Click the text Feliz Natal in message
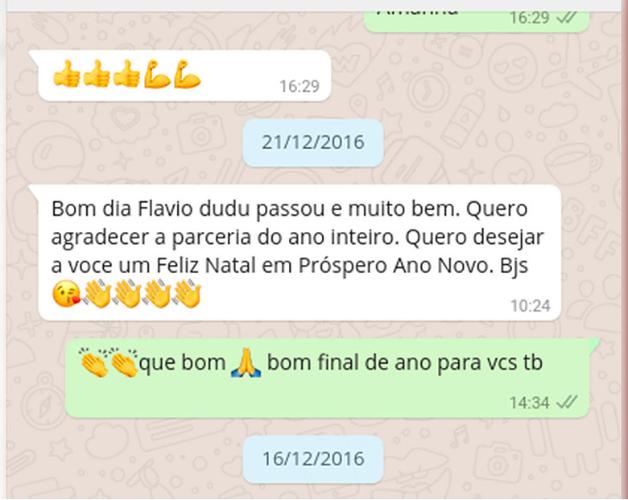 tap(206, 265)
